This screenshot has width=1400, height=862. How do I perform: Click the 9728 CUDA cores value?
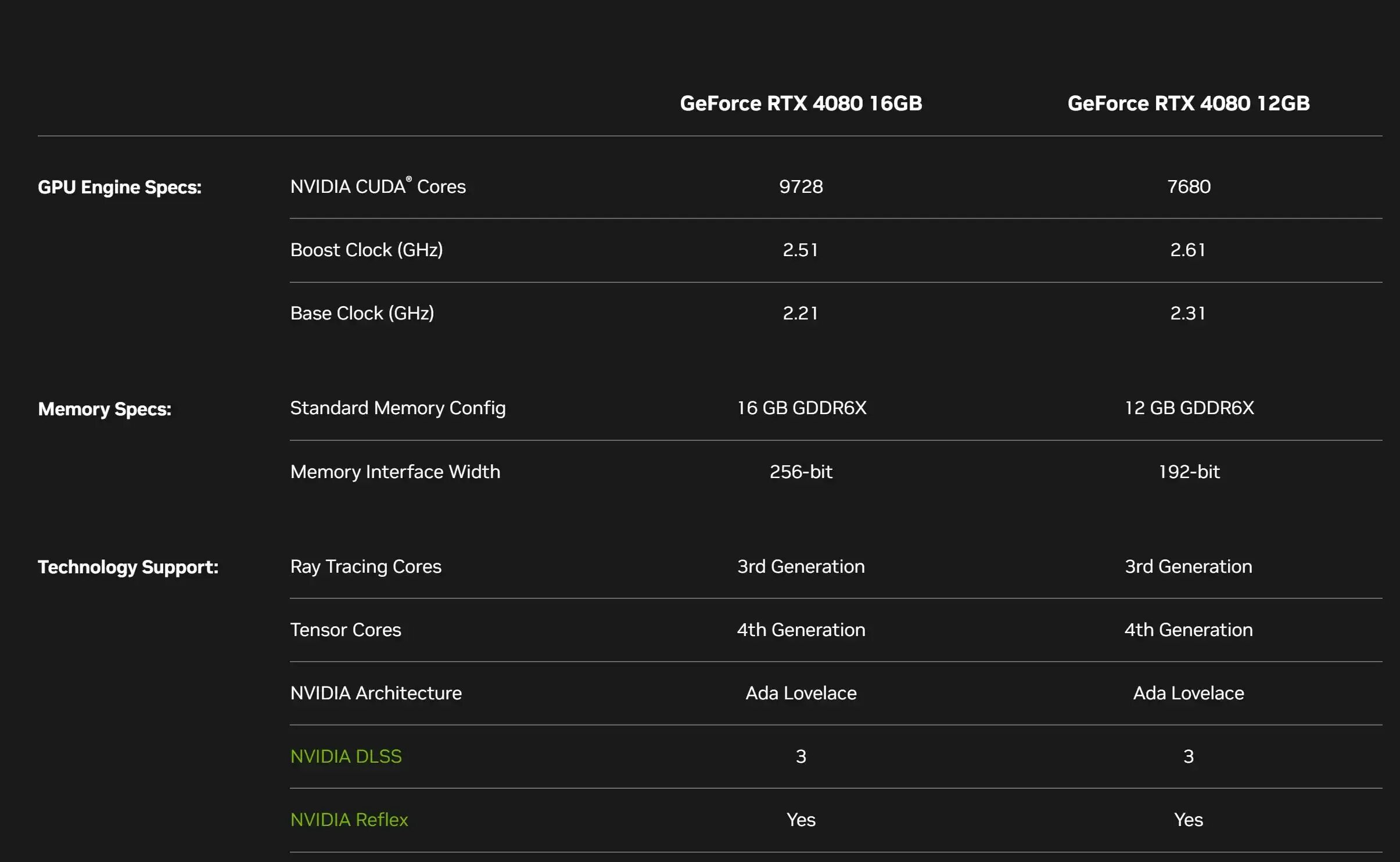coord(800,186)
